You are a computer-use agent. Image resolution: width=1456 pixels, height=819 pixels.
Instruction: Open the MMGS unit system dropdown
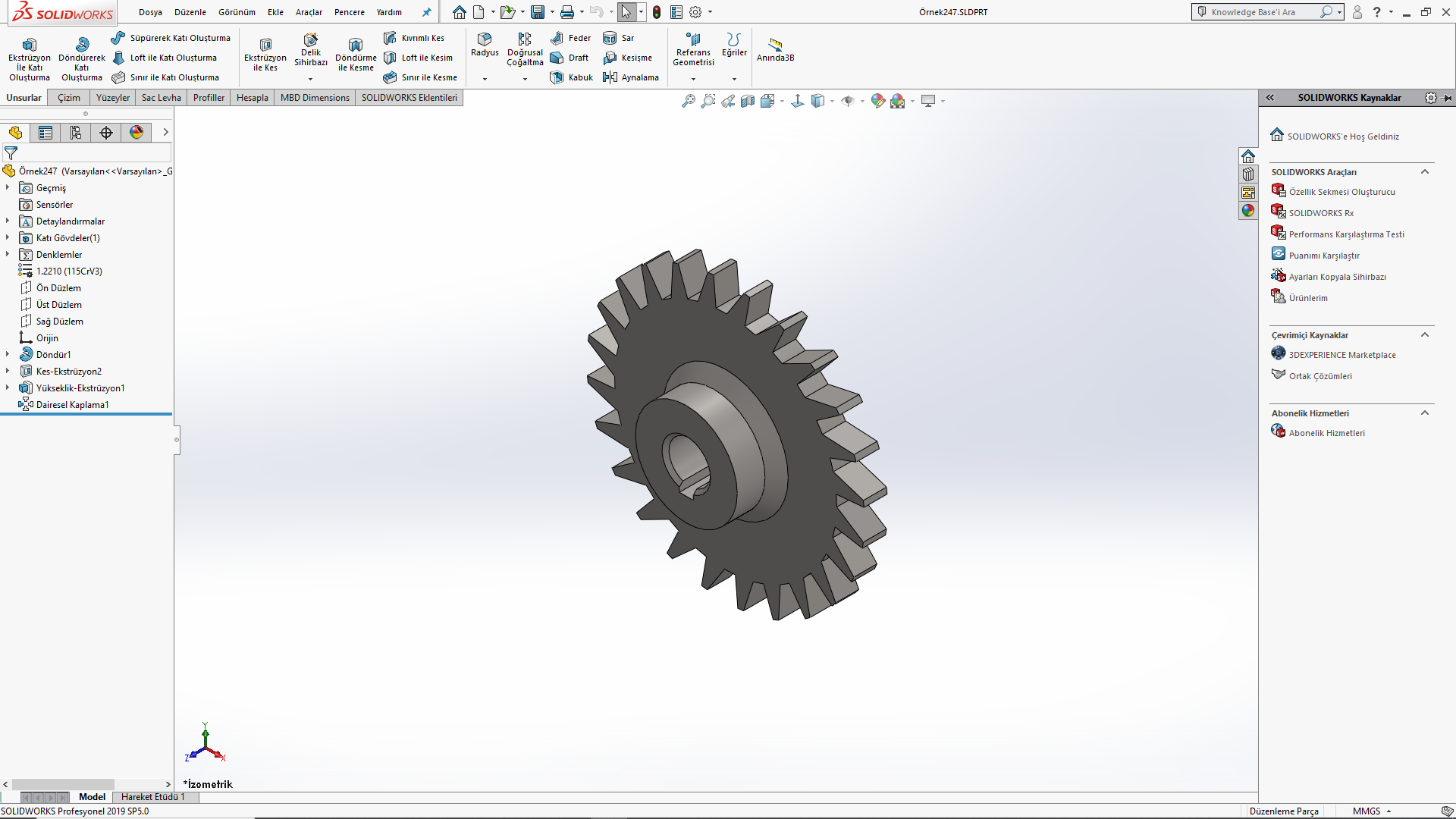pyautogui.click(x=1373, y=811)
